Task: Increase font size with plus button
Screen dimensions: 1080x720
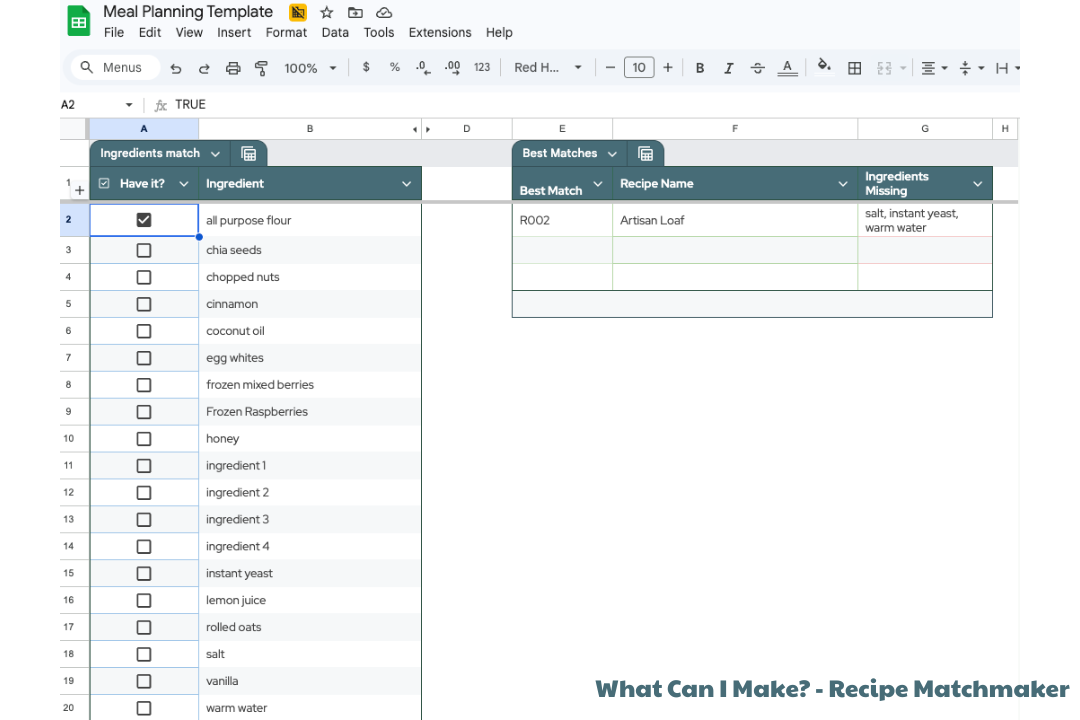Action: pyautogui.click(x=667, y=68)
